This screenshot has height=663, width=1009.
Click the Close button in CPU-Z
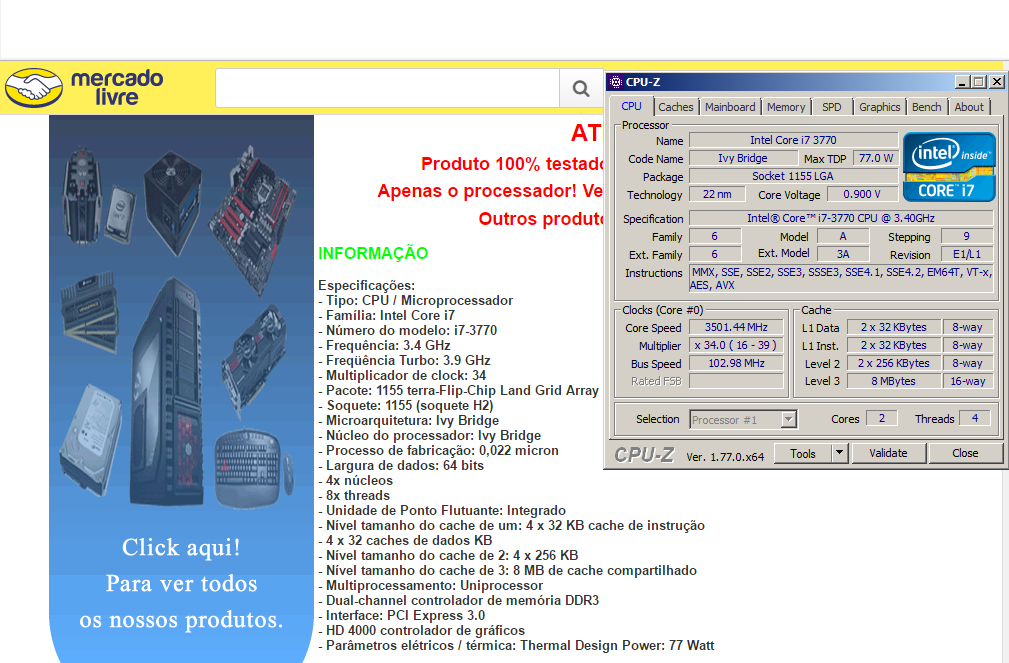click(x=965, y=453)
